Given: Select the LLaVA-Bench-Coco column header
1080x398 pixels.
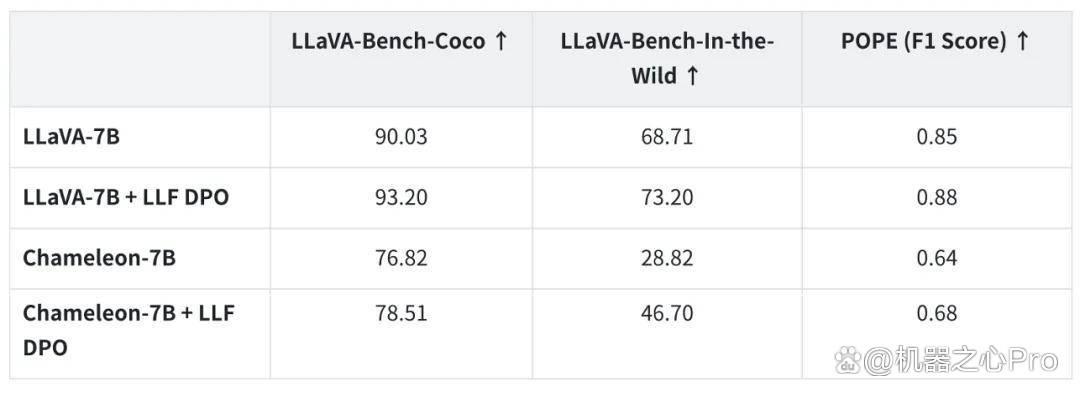Looking at the screenshot, I should coord(400,41).
